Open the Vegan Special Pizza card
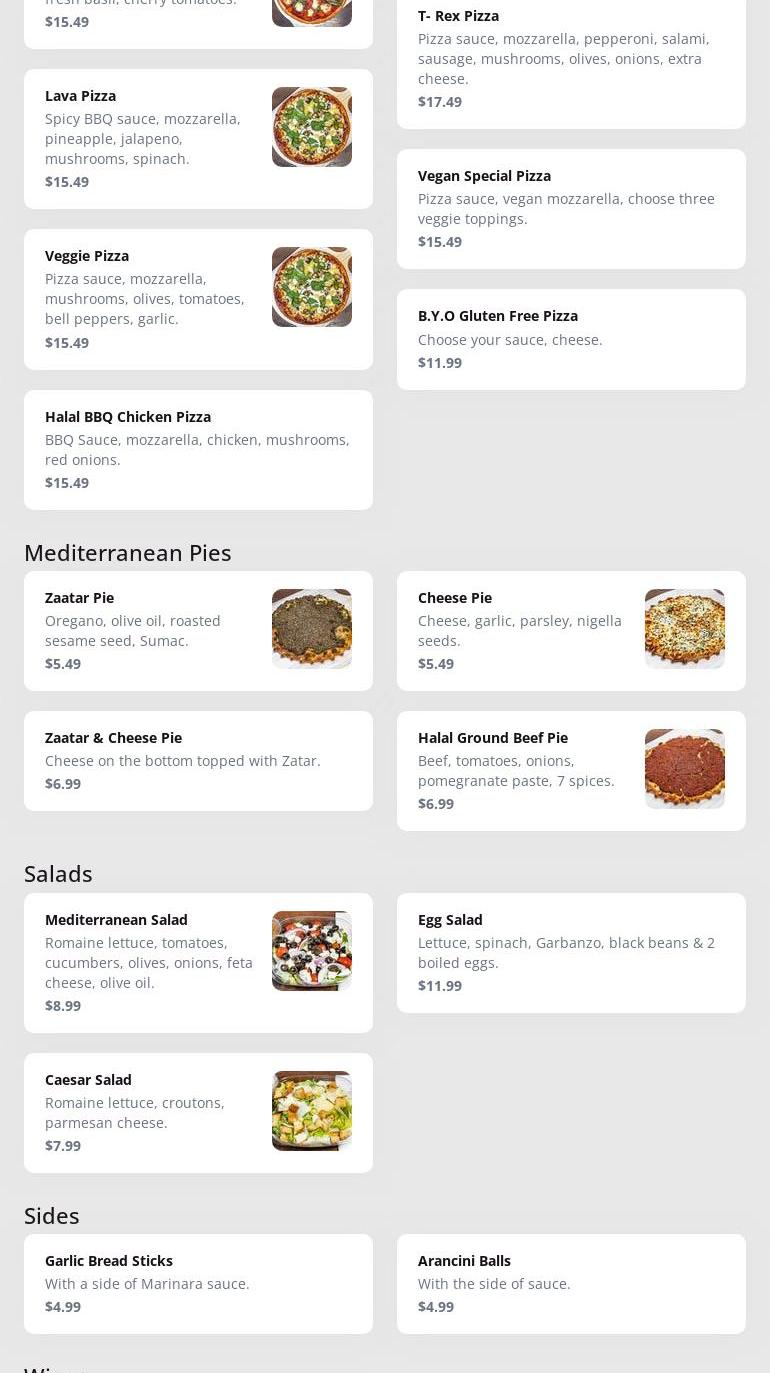Viewport: 770px width, 1373px height. coord(571,209)
